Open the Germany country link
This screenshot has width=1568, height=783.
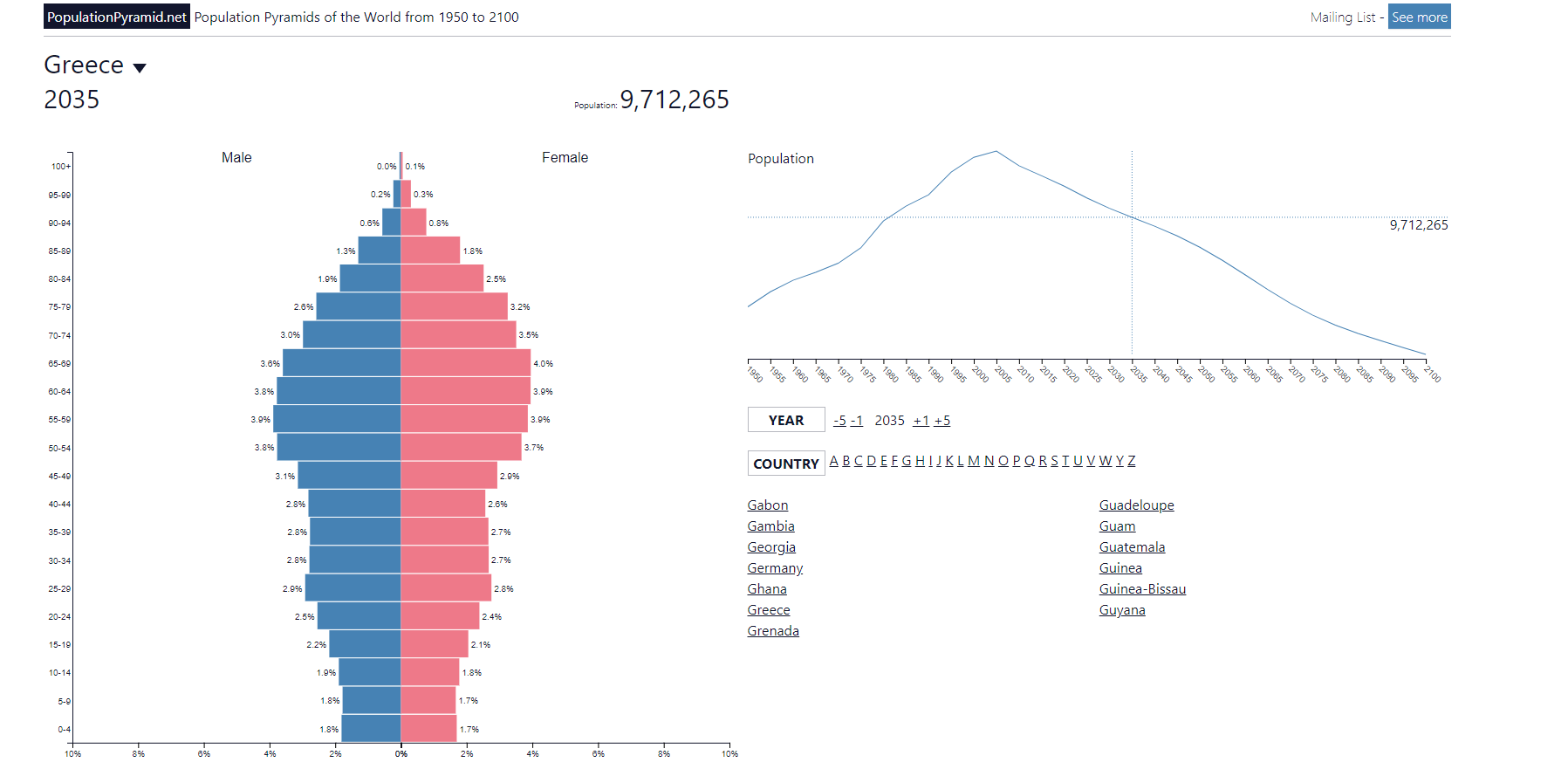point(775,568)
